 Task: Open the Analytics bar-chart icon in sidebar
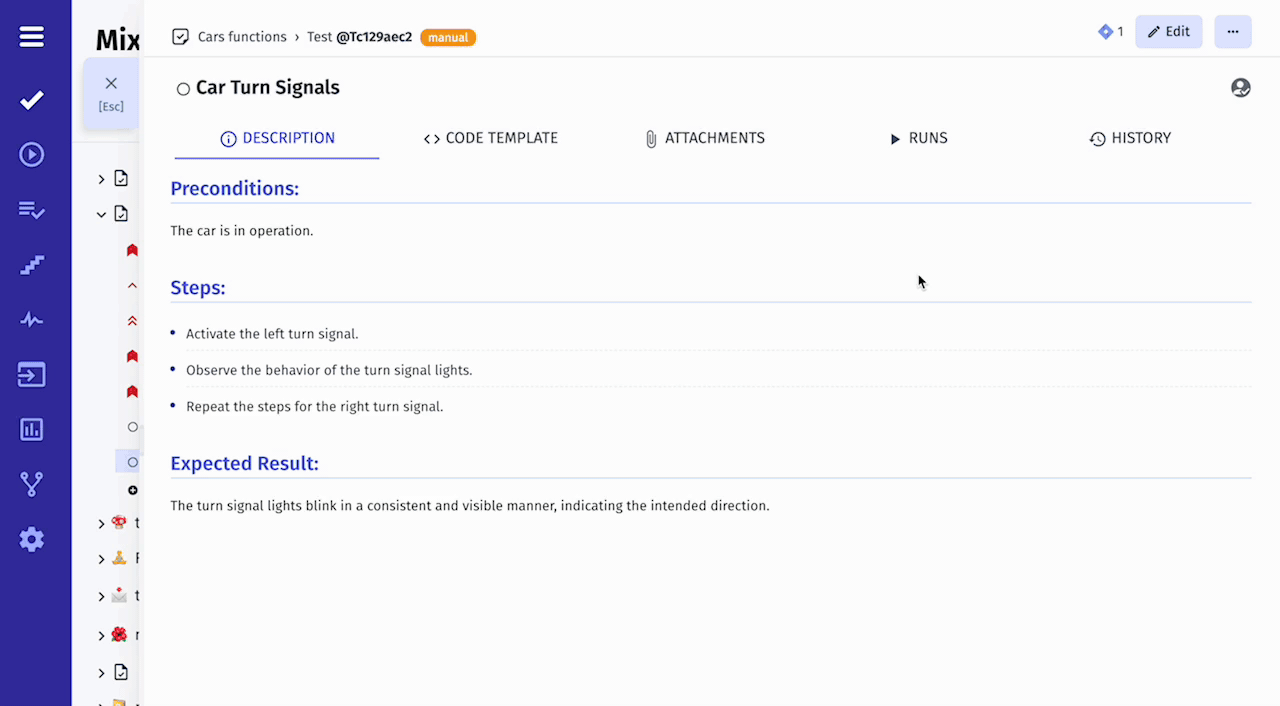click(32, 430)
